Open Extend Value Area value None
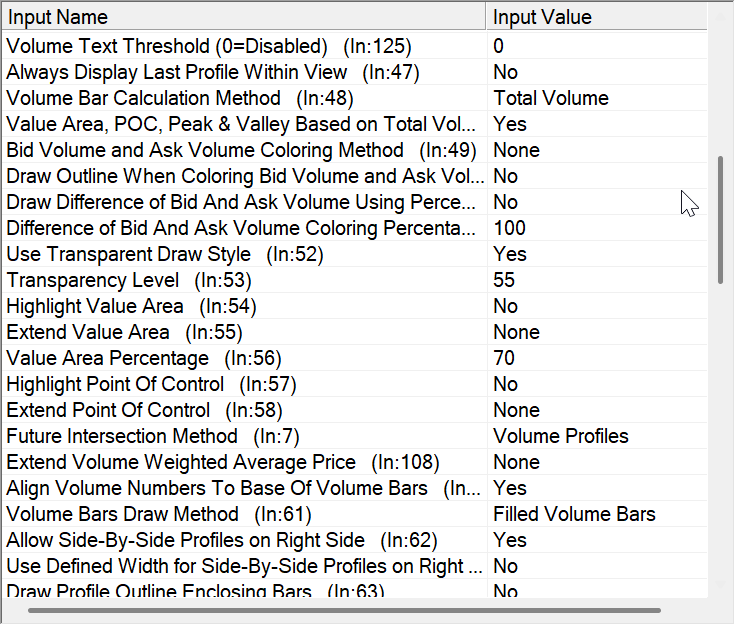735x625 pixels. tap(597, 332)
